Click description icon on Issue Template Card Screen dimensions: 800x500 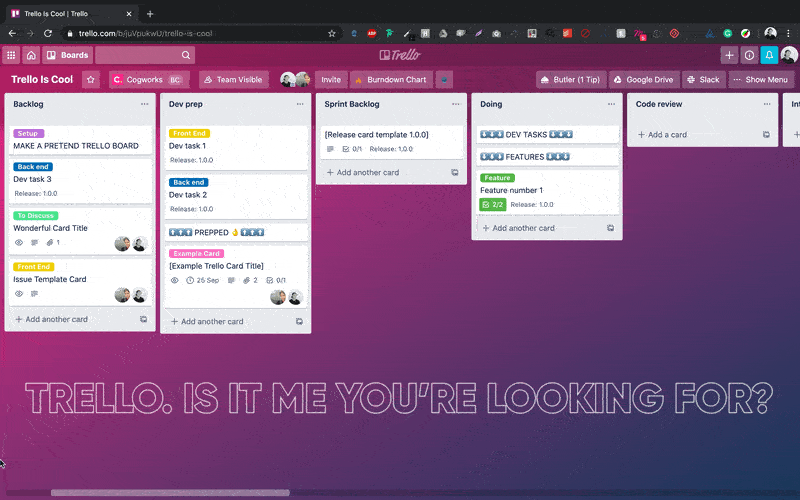[x=35, y=294]
